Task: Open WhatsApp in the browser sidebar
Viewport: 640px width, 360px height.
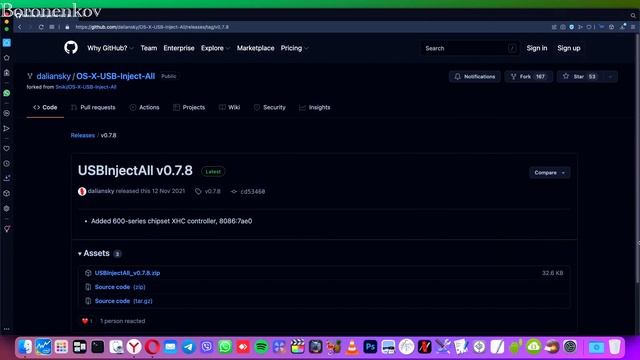Action: (7, 93)
